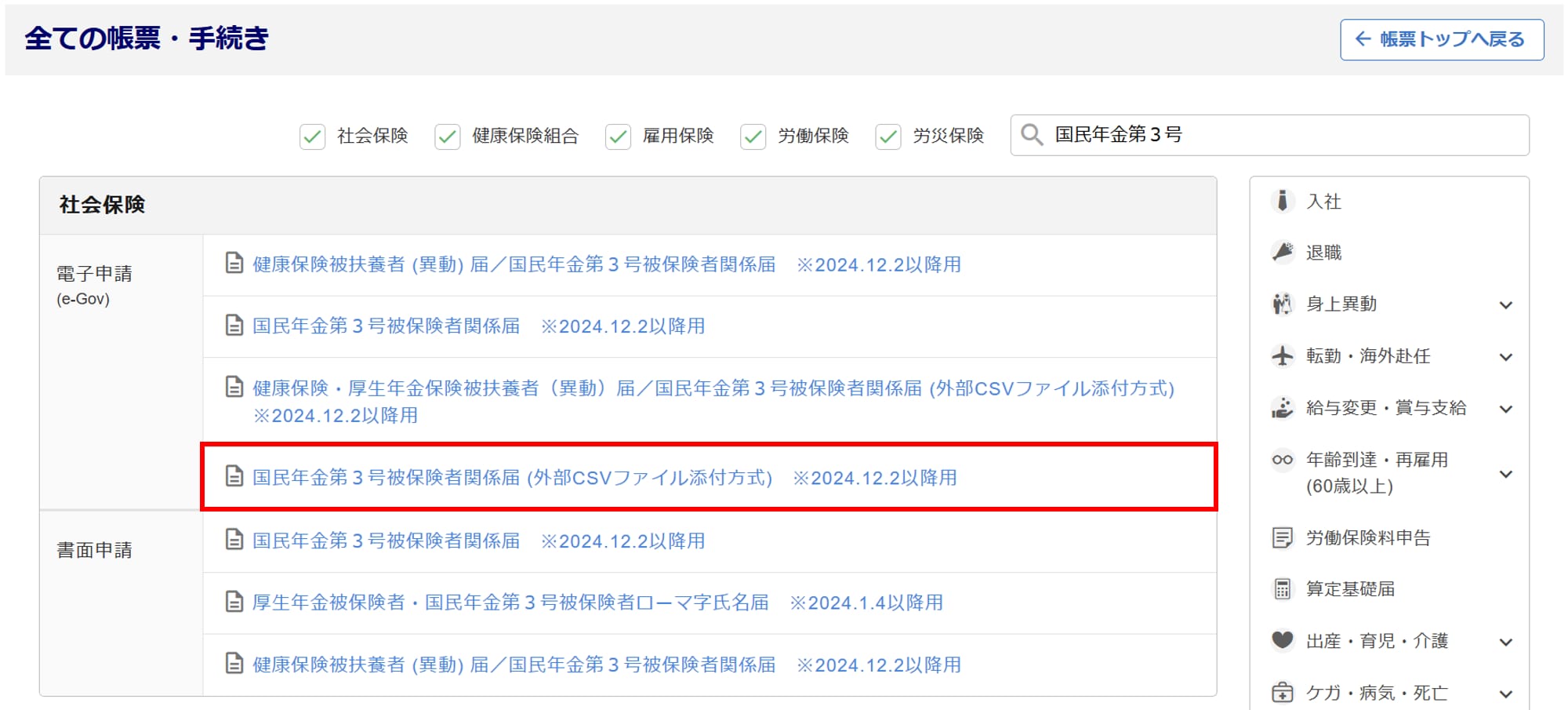This screenshot has height=710, width=1568.
Task: Select the 退職 category in sidebar
Action: [1323, 253]
